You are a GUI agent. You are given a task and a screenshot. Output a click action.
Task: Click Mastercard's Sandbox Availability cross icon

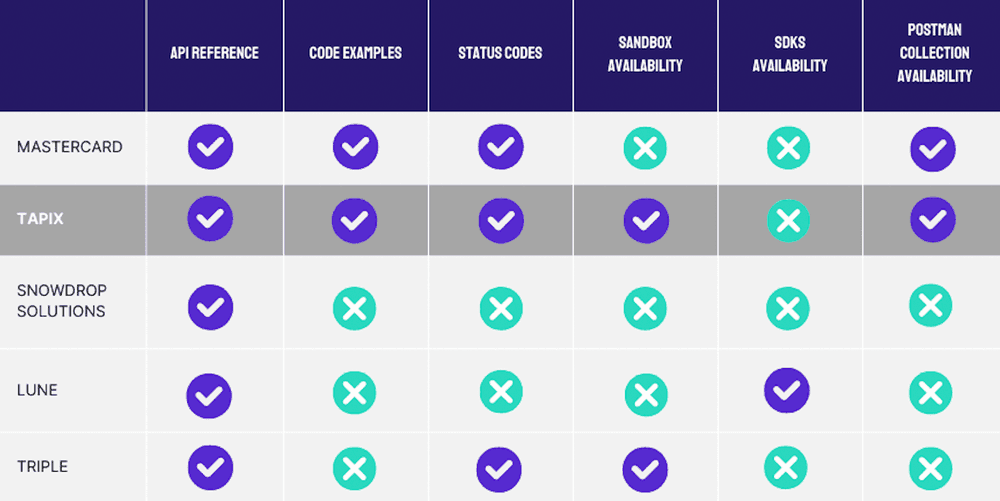coord(645,149)
